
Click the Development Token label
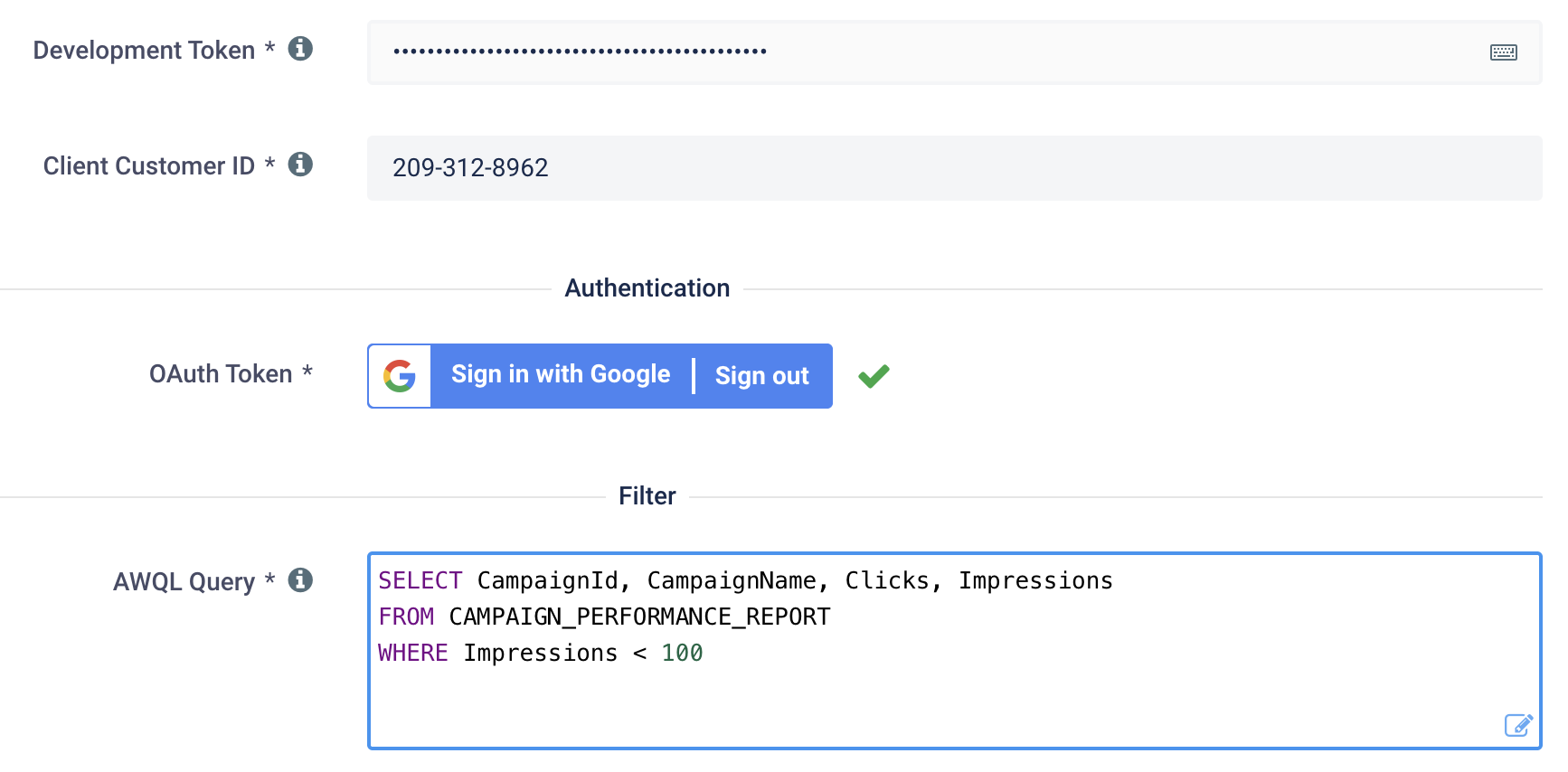click(144, 50)
